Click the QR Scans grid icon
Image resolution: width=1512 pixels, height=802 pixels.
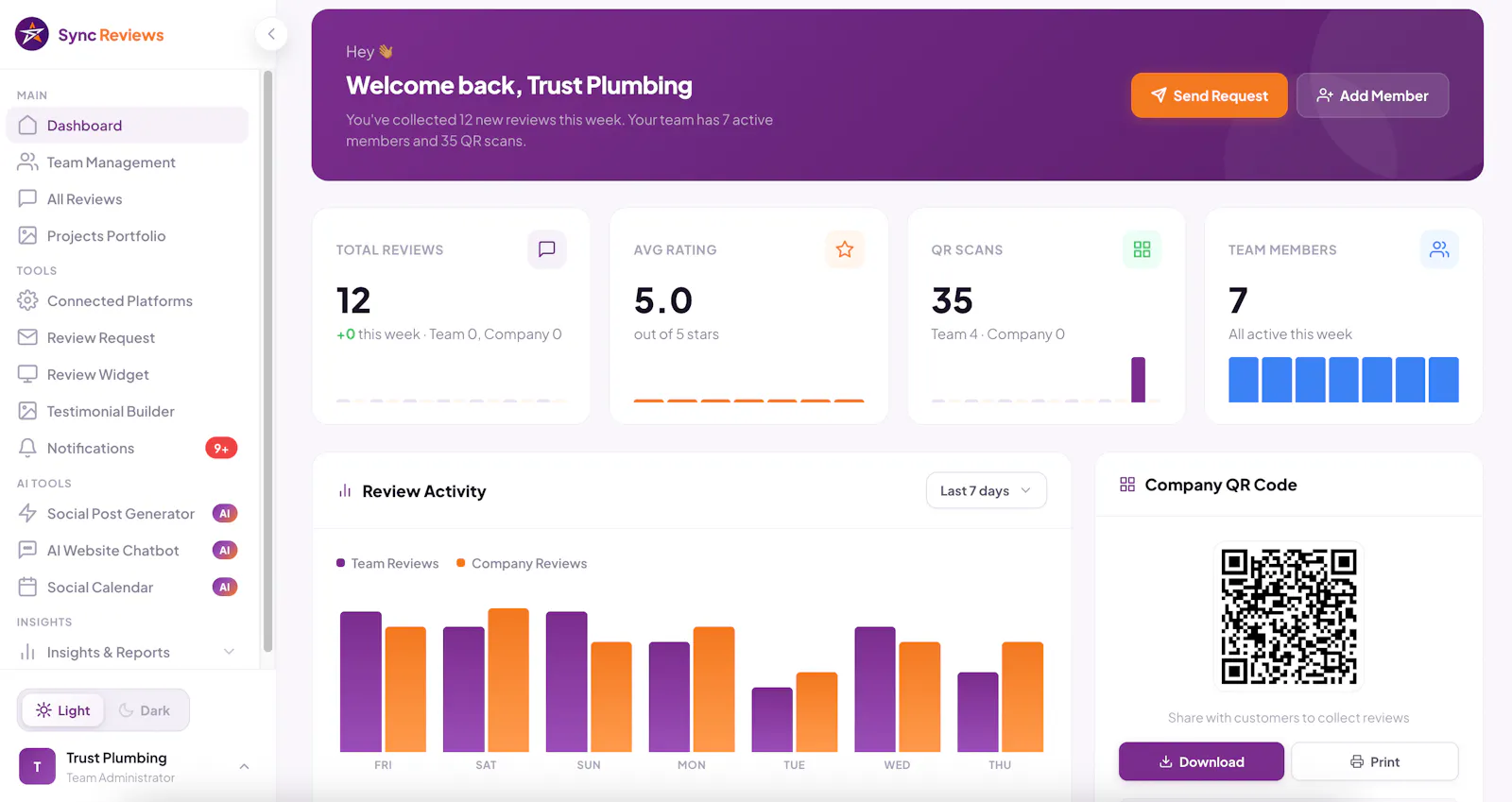(1142, 249)
